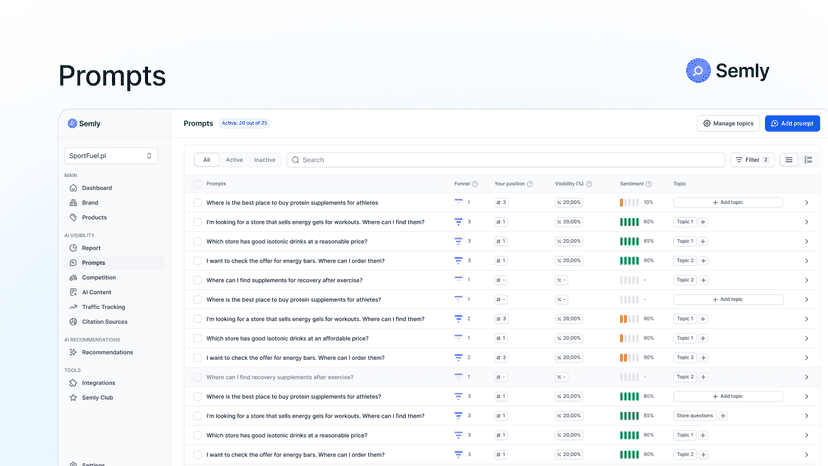The height and width of the screenshot is (466, 828).
Task: Expand the Store questions row chevron
Action: pyautogui.click(x=806, y=416)
